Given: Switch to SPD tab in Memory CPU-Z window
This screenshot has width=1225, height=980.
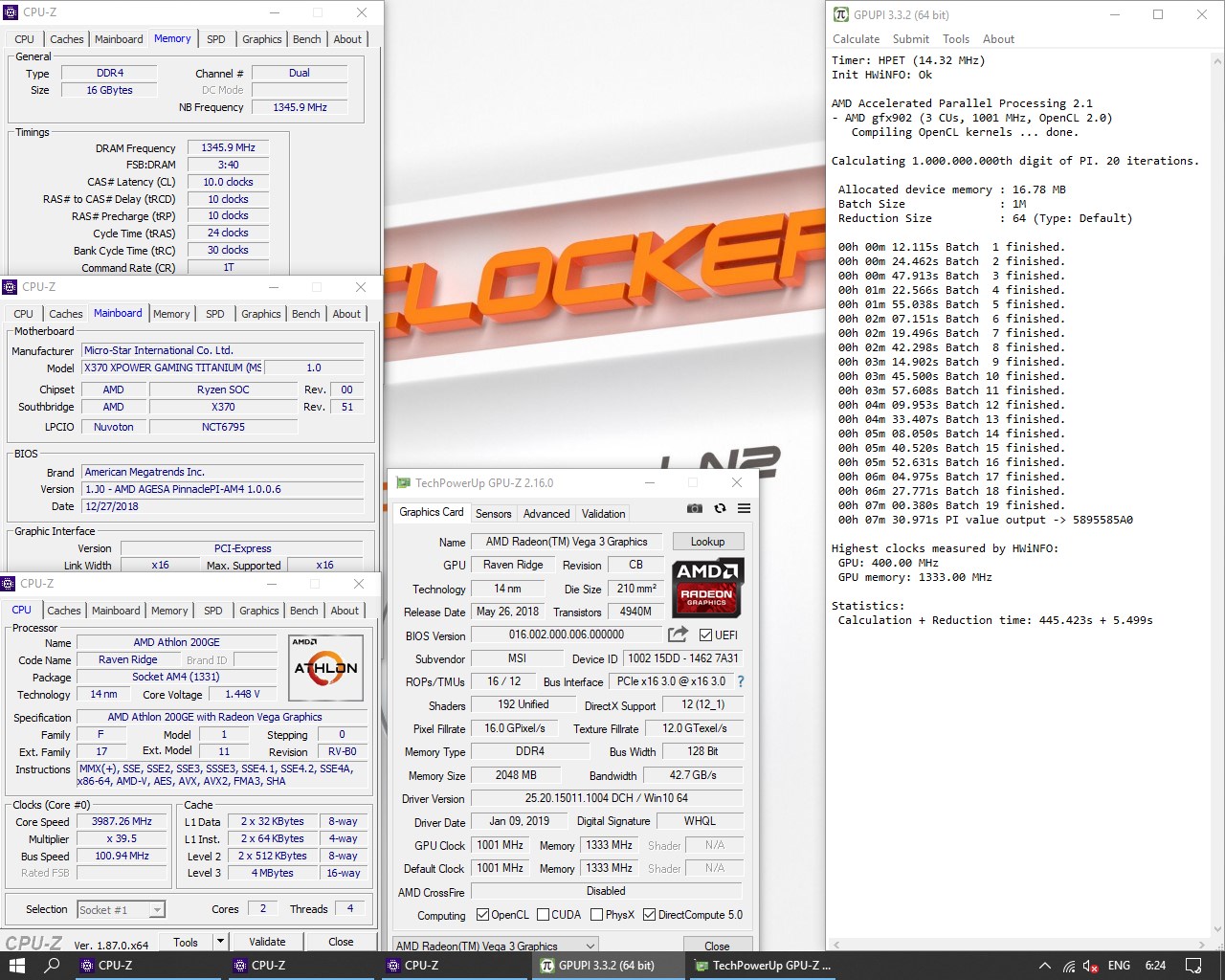Looking at the screenshot, I should [x=216, y=39].
